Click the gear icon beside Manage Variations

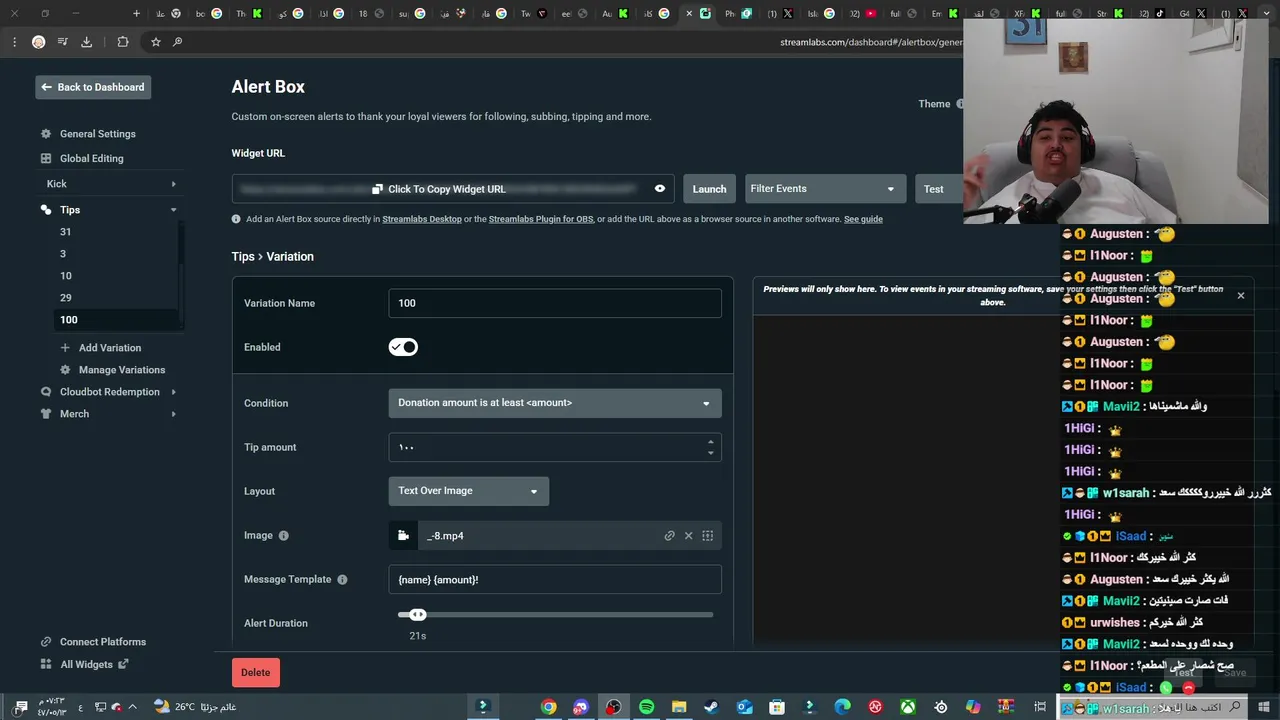coord(65,370)
